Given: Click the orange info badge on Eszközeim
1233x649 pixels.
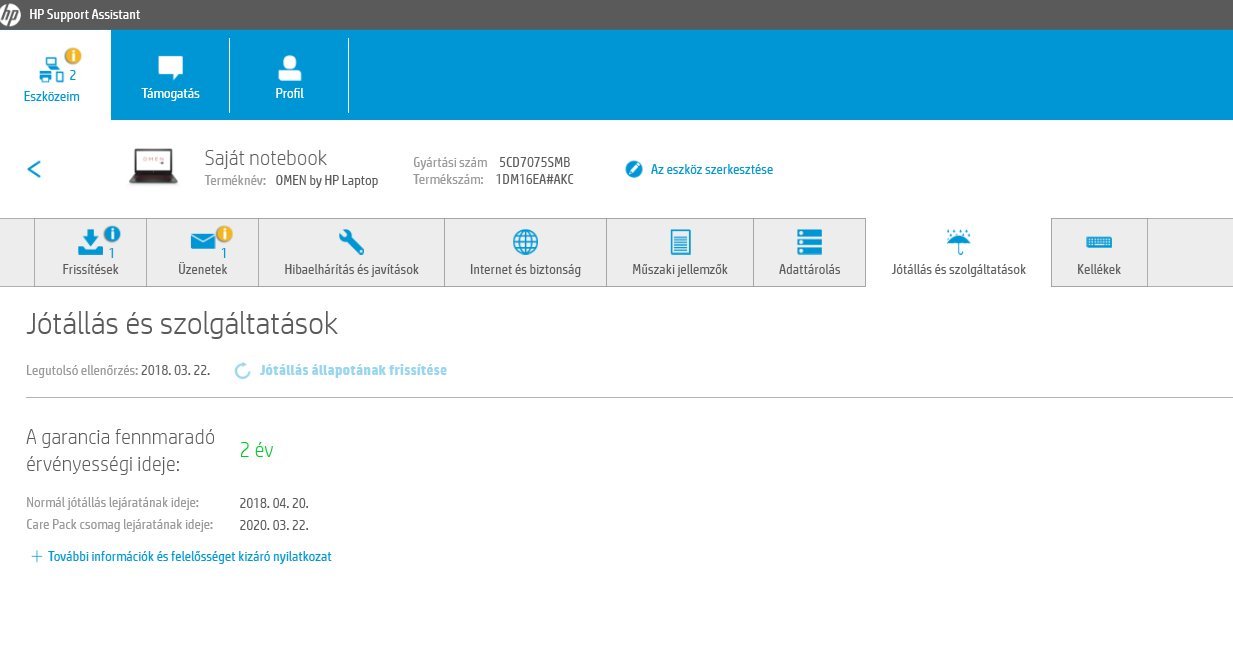Looking at the screenshot, I should coord(72,56).
